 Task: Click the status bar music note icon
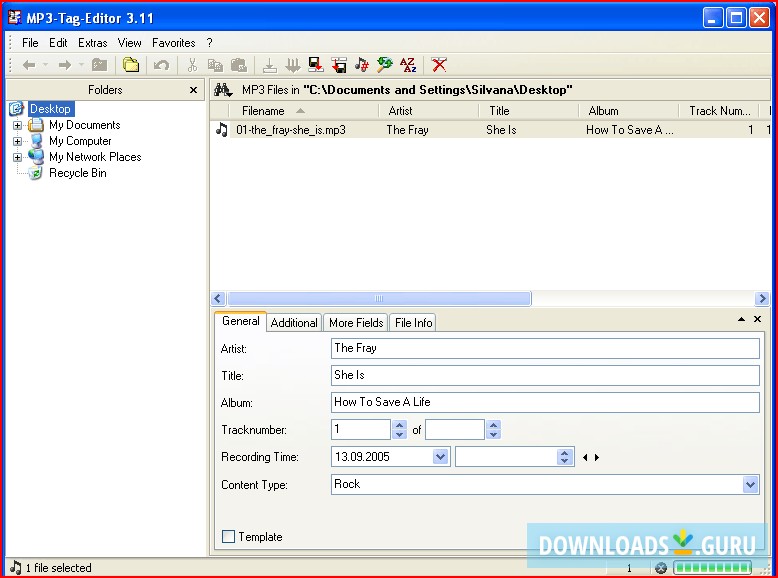[x=16, y=568]
